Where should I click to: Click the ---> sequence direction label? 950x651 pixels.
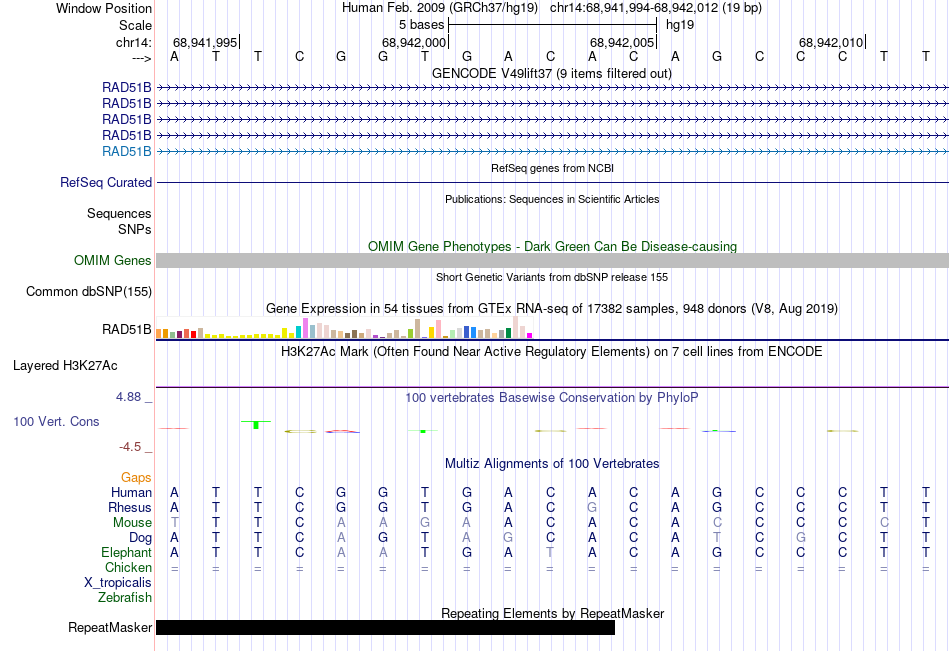pos(142,58)
